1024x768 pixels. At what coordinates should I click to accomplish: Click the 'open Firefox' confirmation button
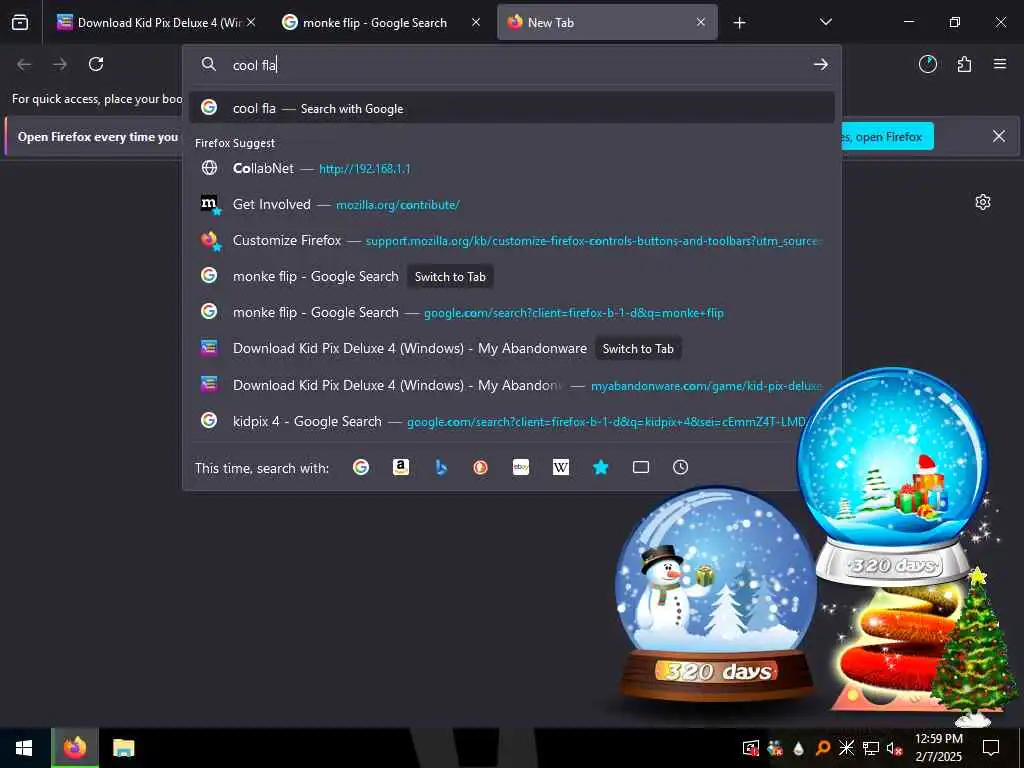(888, 136)
